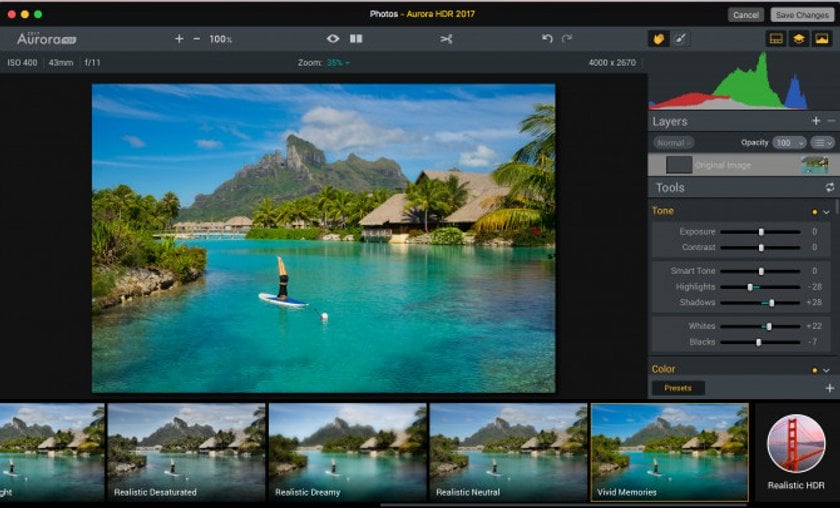The image size is (840, 508).
Task: Adjust the Whites slider
Action: 760,326
